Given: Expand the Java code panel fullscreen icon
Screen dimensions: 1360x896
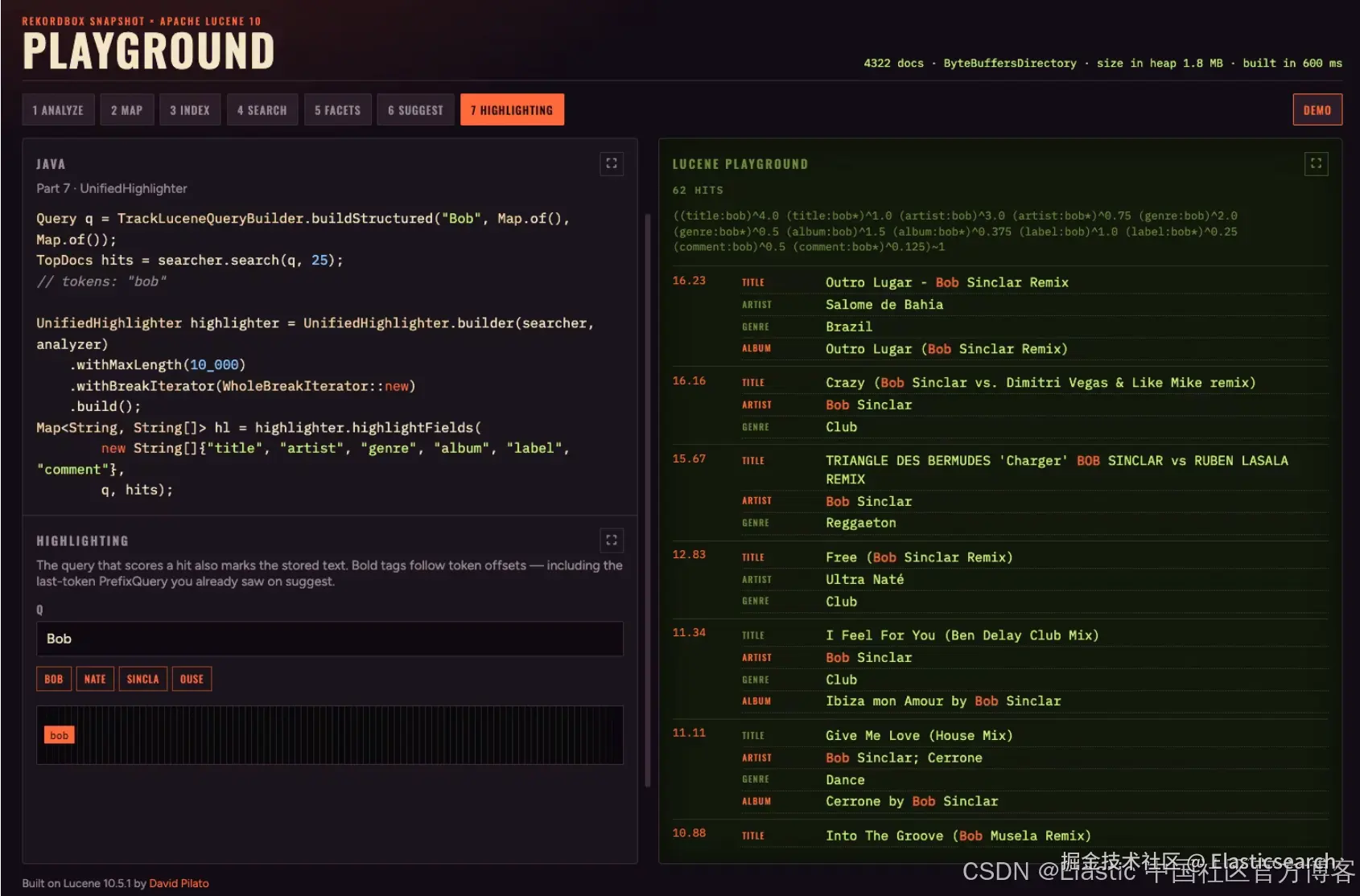Looking at the screenshot, I should (x=612, y=164).
